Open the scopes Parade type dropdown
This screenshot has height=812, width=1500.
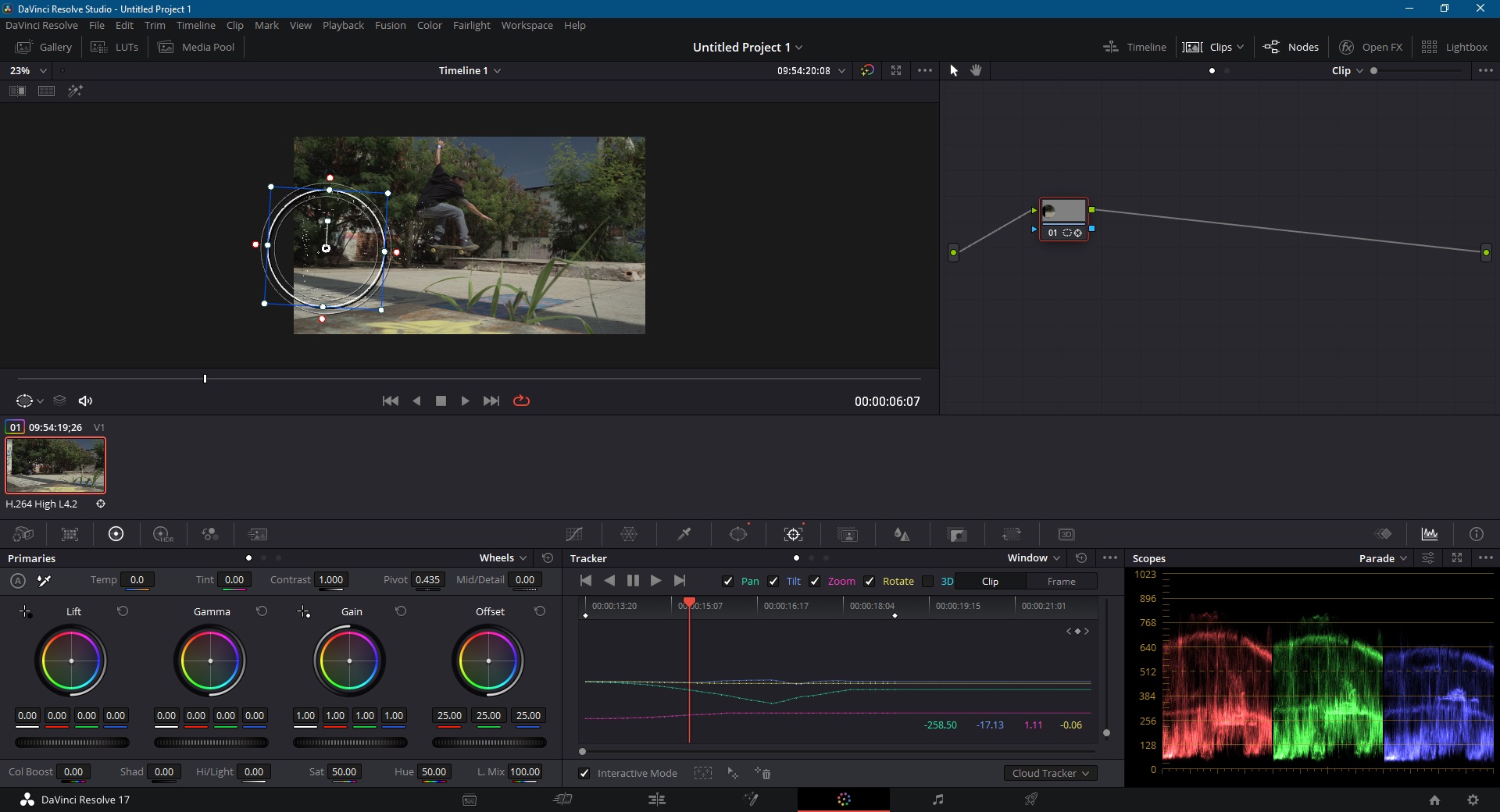coord(1383,558)
